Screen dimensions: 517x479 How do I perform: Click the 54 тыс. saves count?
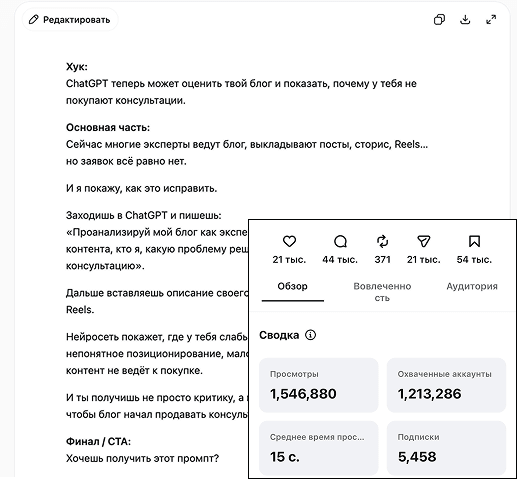474,260
